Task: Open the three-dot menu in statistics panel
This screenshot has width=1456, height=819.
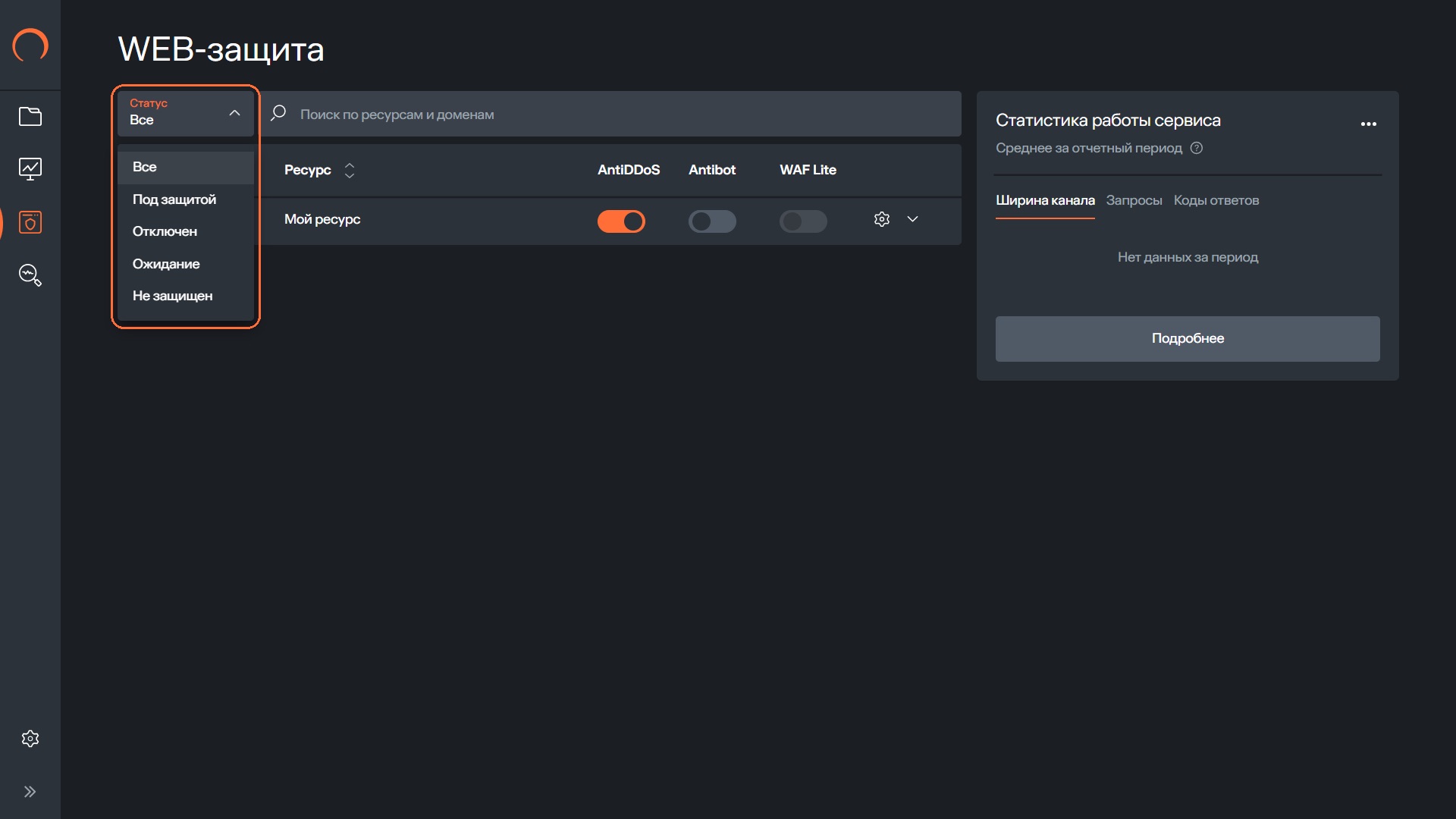Action: click(x=1368, y=124)
